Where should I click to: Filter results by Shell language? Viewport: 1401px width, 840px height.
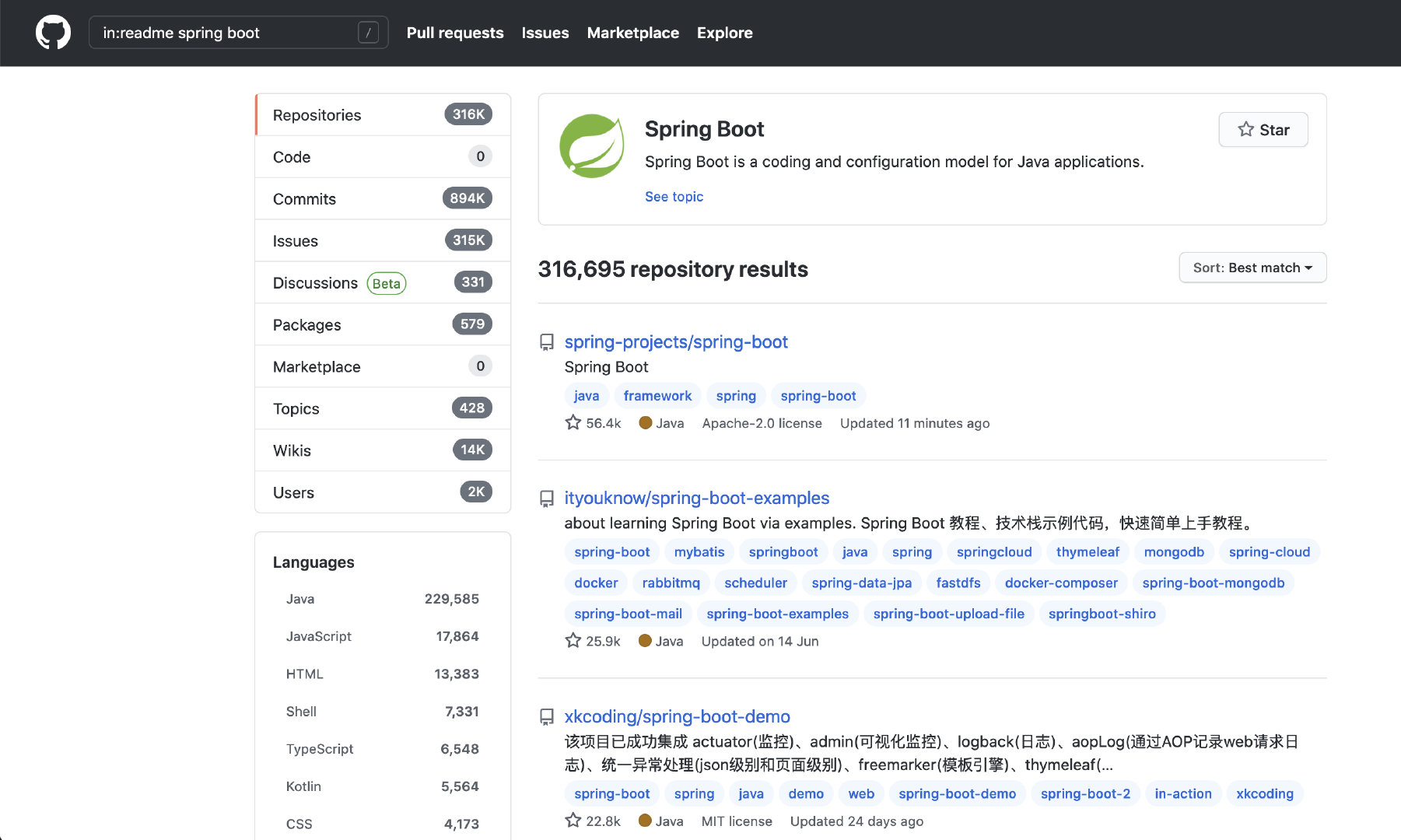point(383,712)
